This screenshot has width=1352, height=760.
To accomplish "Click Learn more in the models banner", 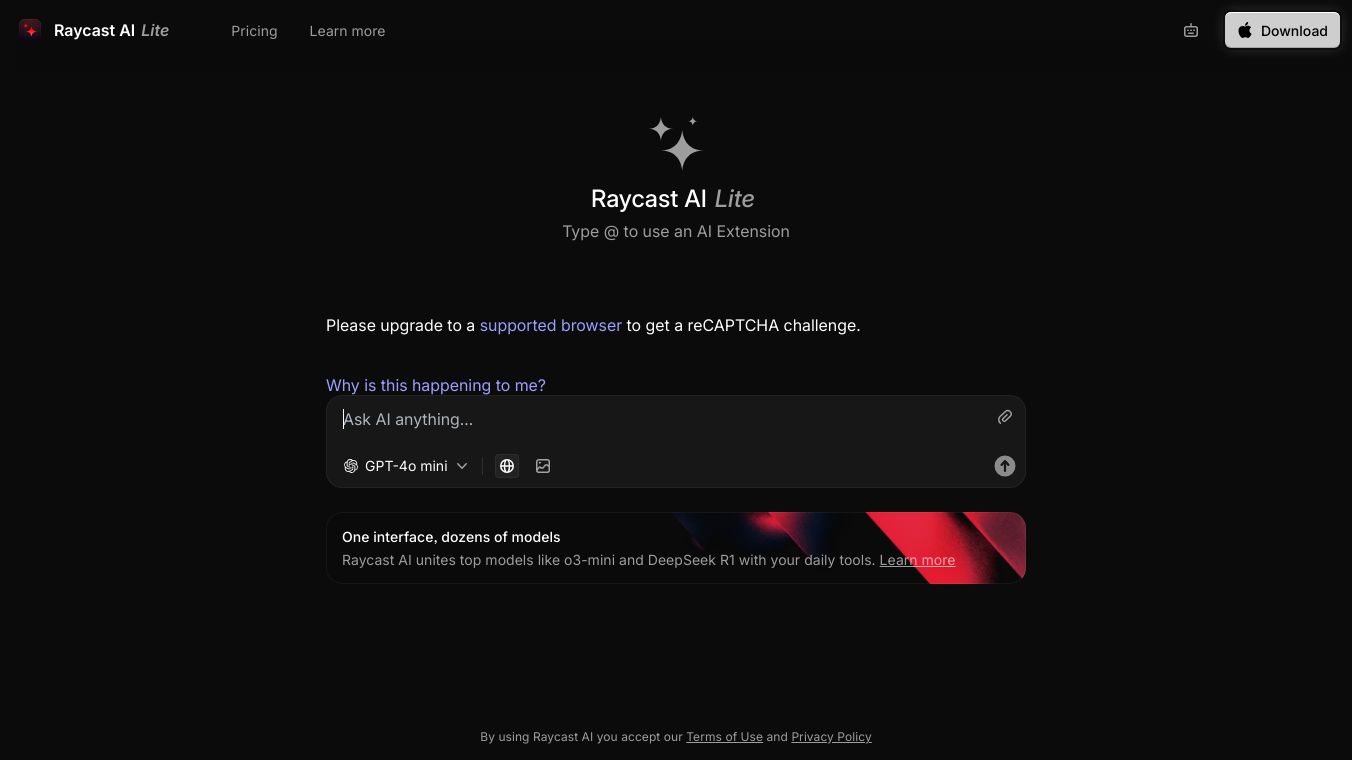I will pyautogui.click(x=917, y=560).
